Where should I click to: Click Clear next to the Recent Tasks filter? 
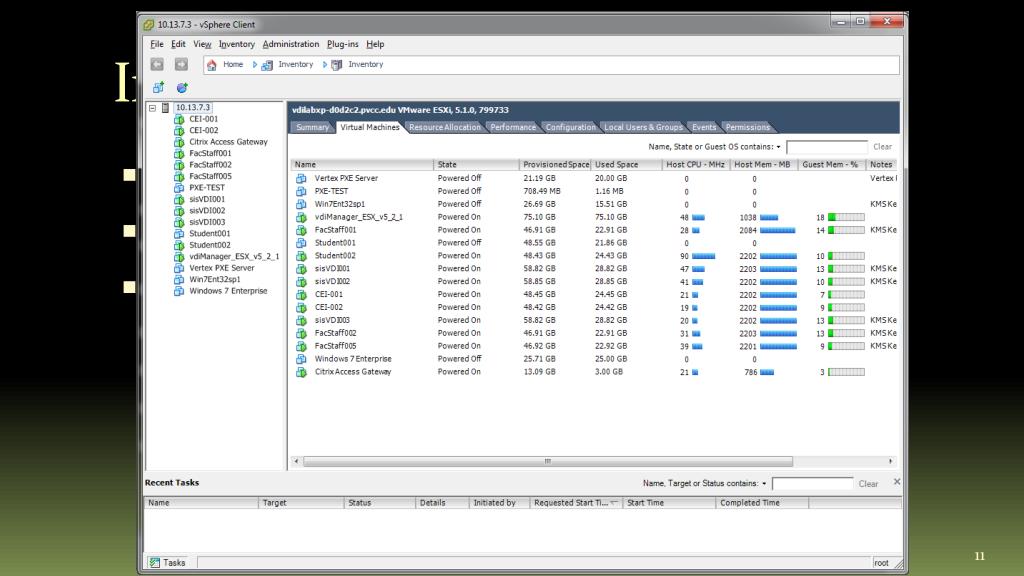(868, 484)
